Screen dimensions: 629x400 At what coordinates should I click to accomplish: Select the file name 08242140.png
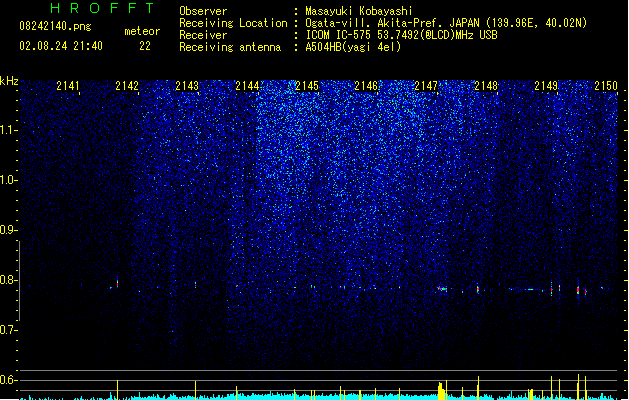[55, 26]
